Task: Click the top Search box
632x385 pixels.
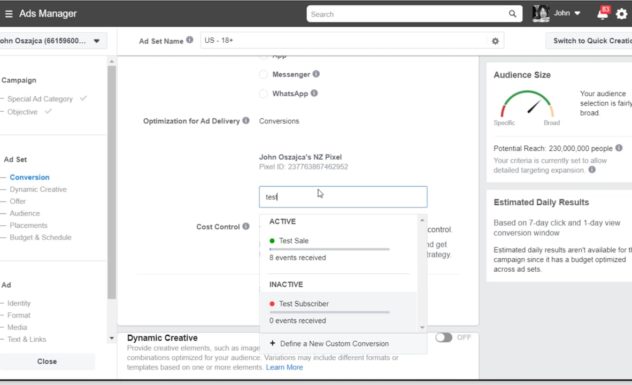Action: 414,14
